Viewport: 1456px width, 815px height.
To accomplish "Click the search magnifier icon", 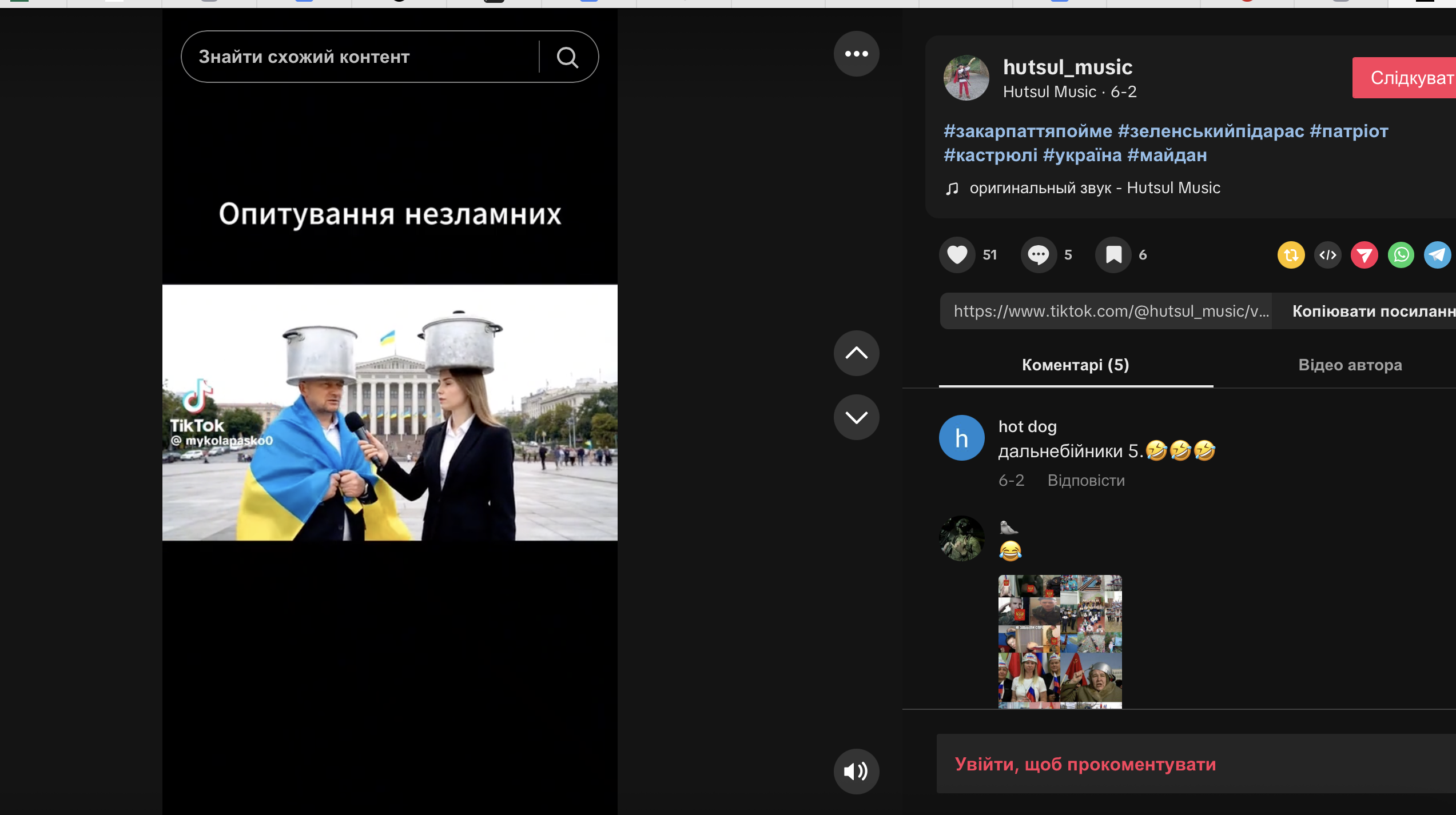I will [x=567, y=57].
